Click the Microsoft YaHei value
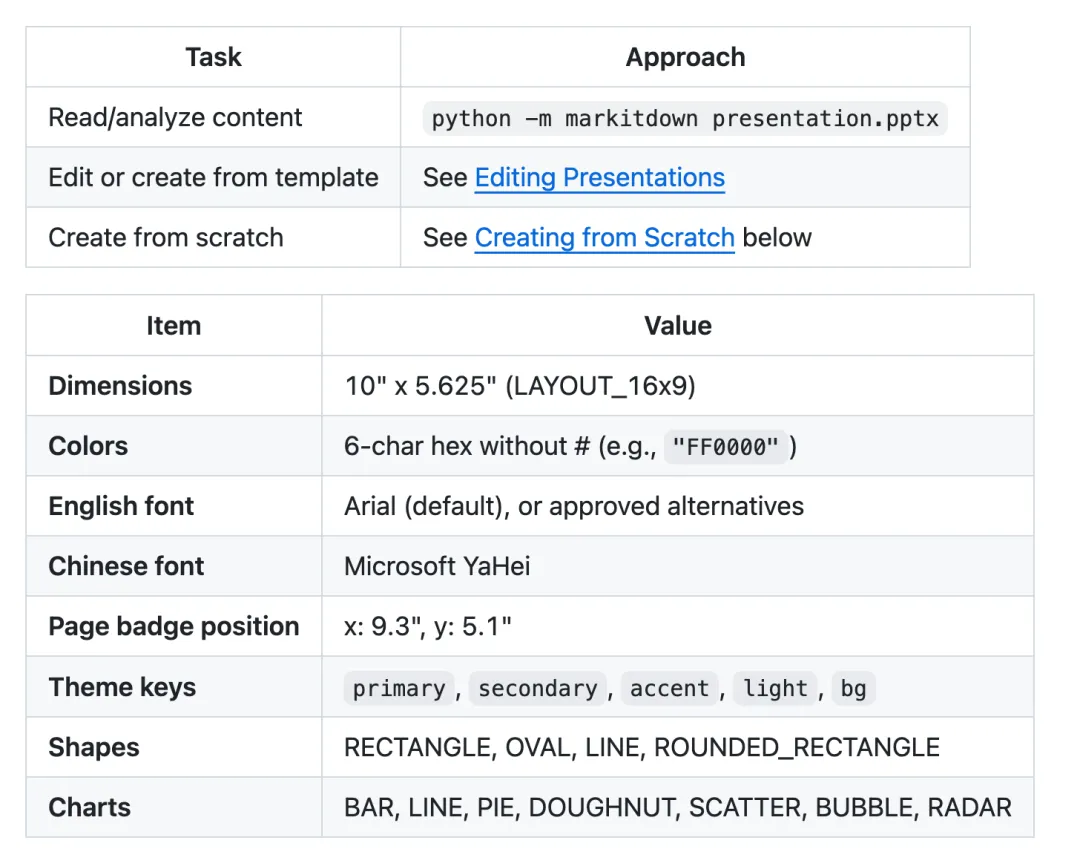Viewport: 1080px width, 849px height. 437,566
